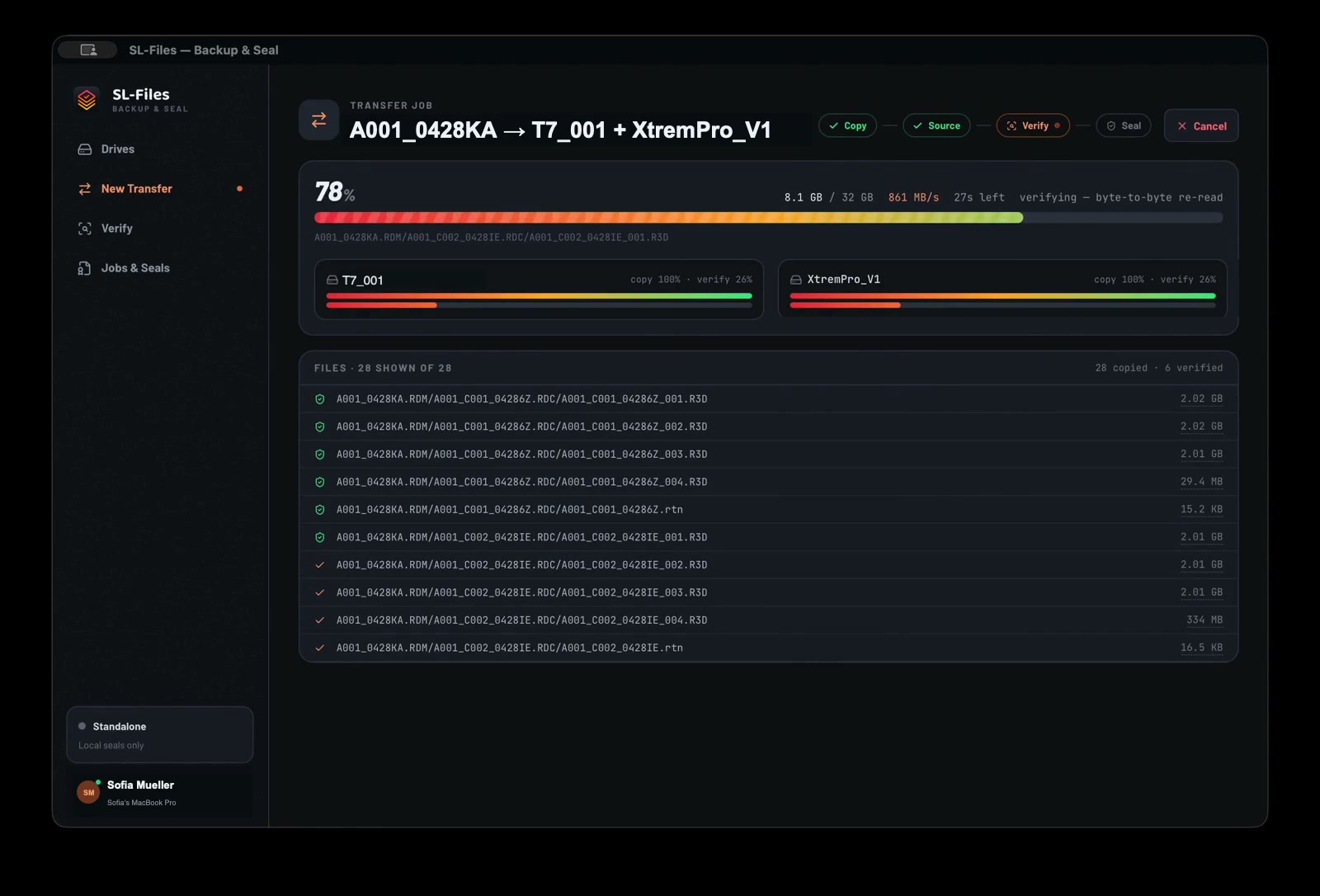This screenshot has height=896, width=1320.
Task: Click the Drives disk icon
Action: coord(85,149)
